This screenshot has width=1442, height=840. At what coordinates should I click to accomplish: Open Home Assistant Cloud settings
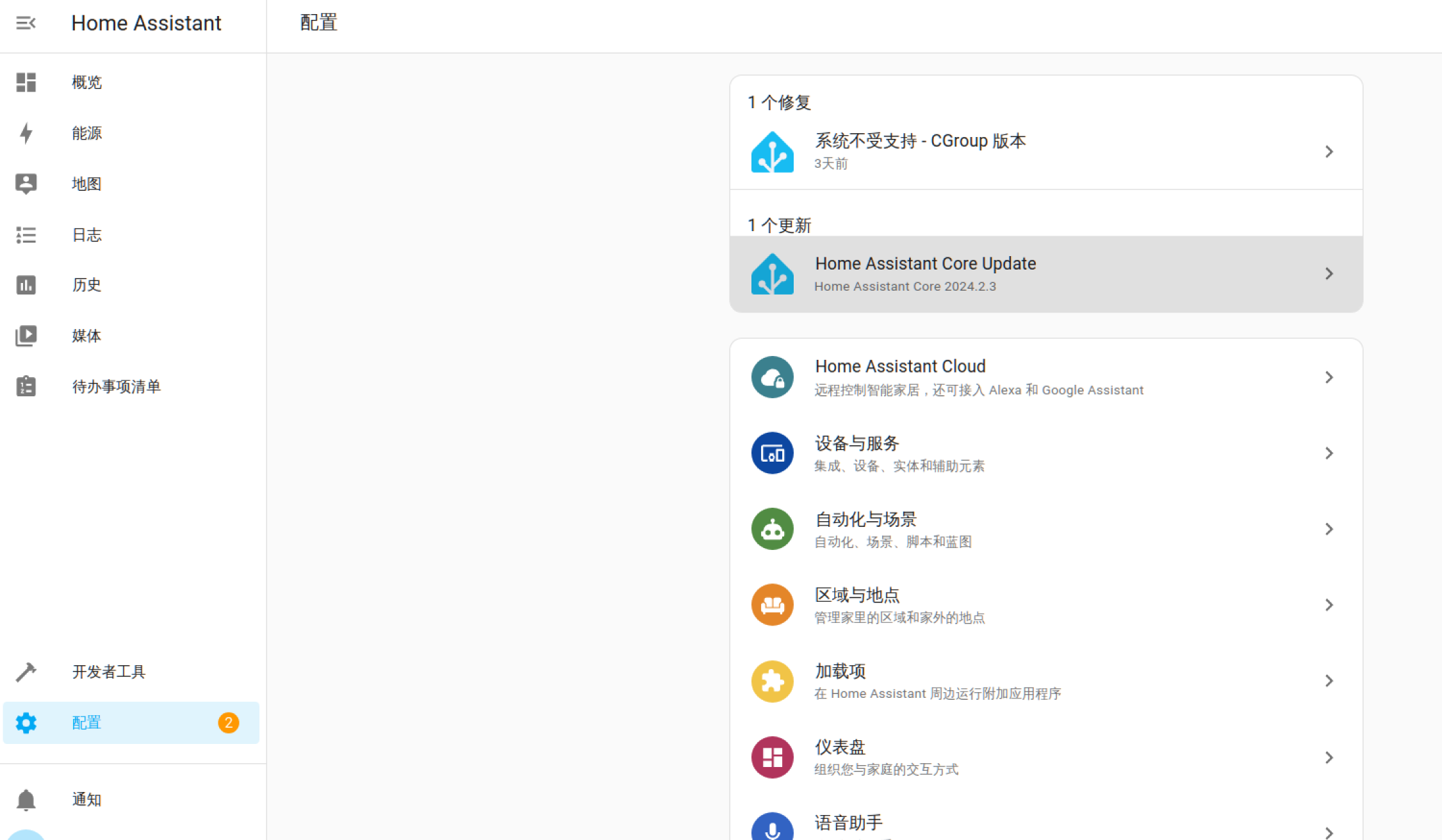pos(1045,376)
